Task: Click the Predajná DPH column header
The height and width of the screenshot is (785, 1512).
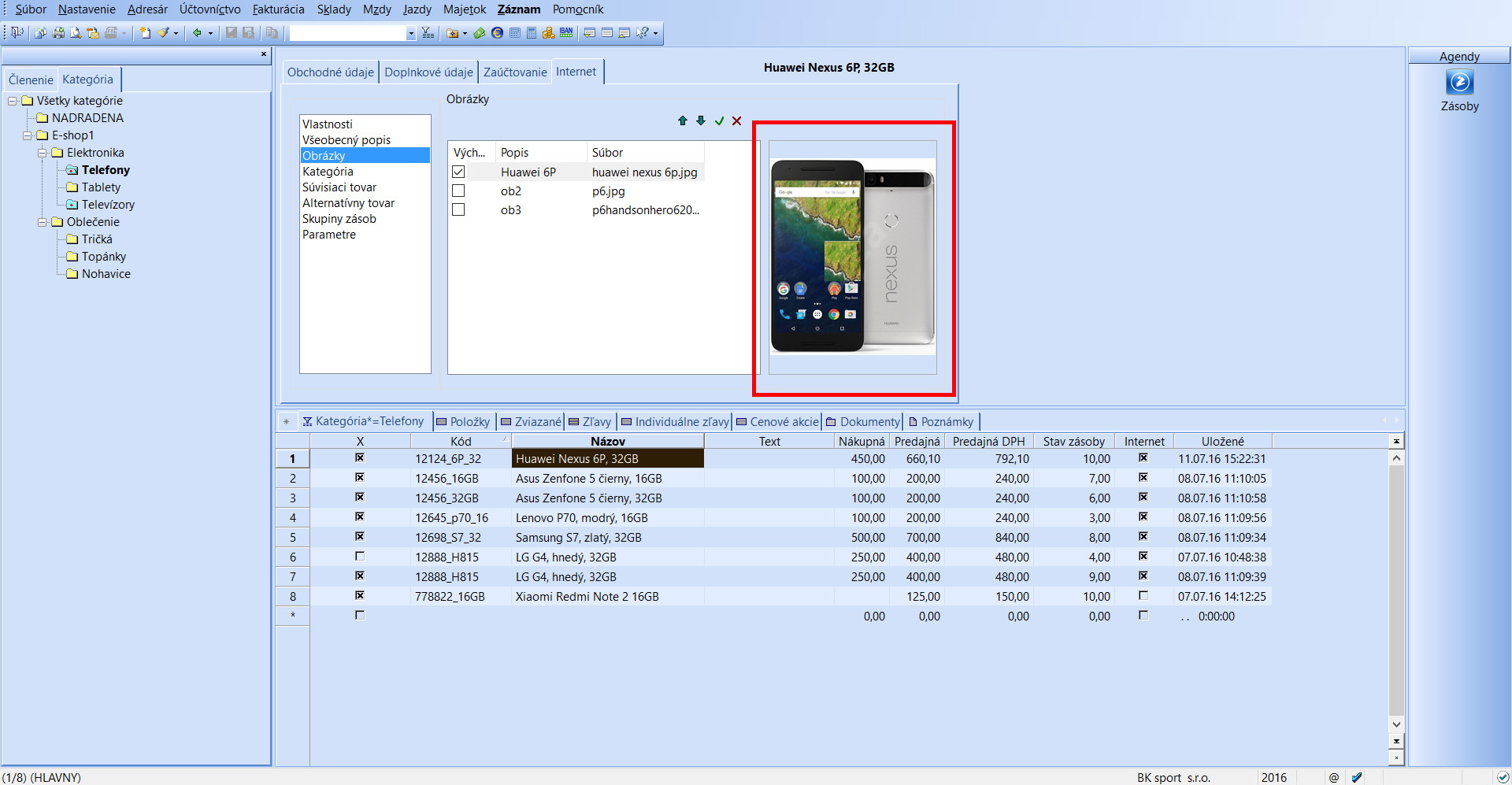Action: click(988, 441)
